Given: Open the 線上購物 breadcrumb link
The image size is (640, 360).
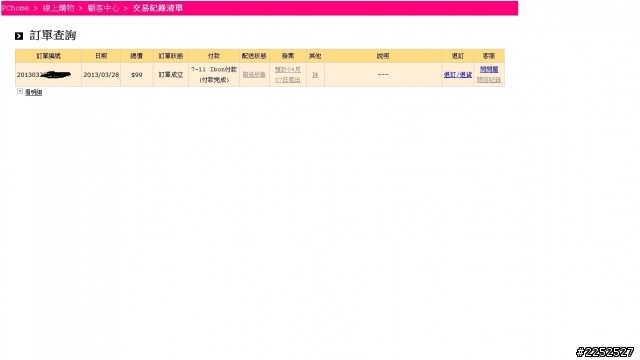Looking at the screenshot, I should [58, 8].
